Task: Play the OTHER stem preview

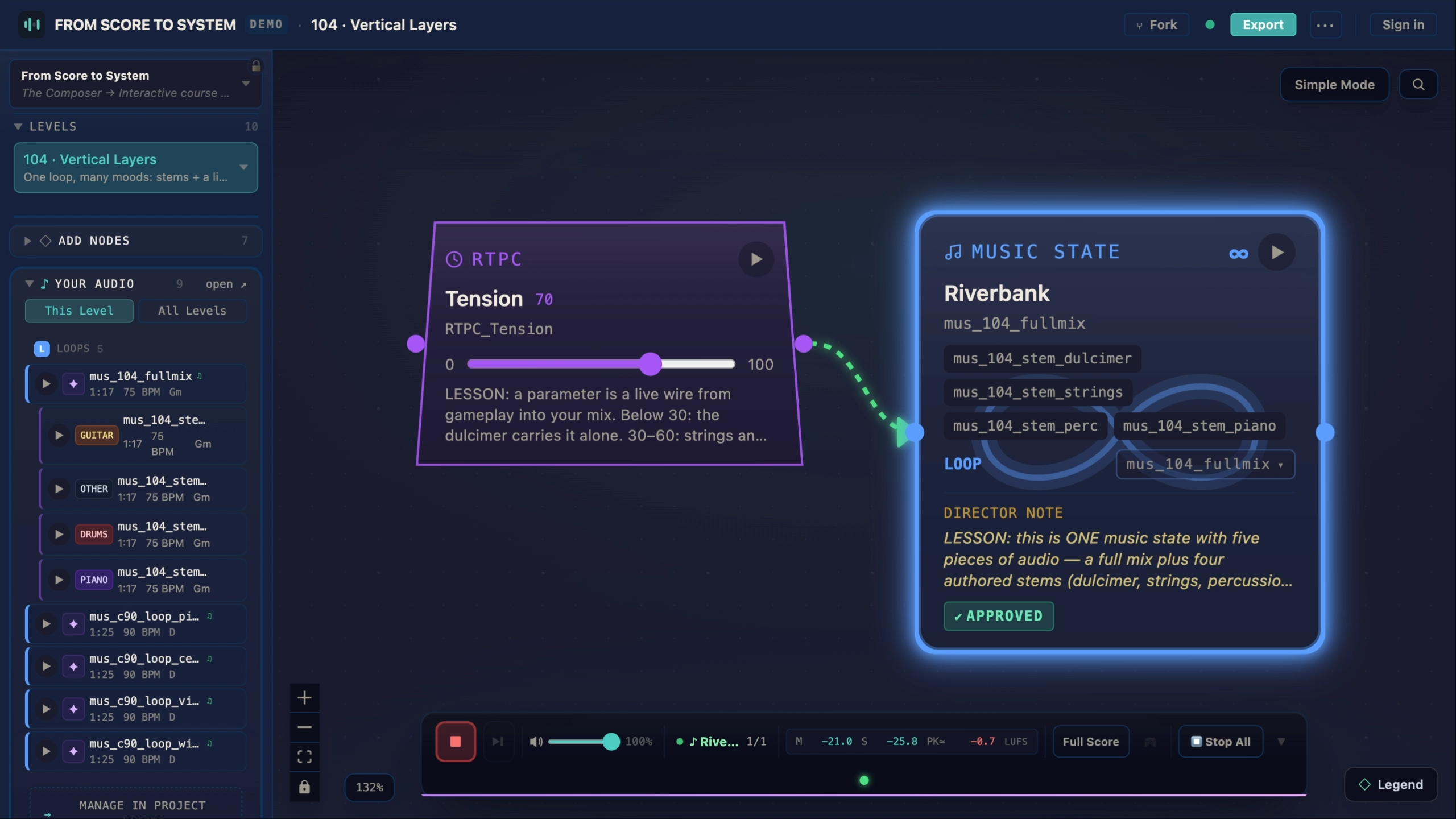Action: tap(59, 489)
